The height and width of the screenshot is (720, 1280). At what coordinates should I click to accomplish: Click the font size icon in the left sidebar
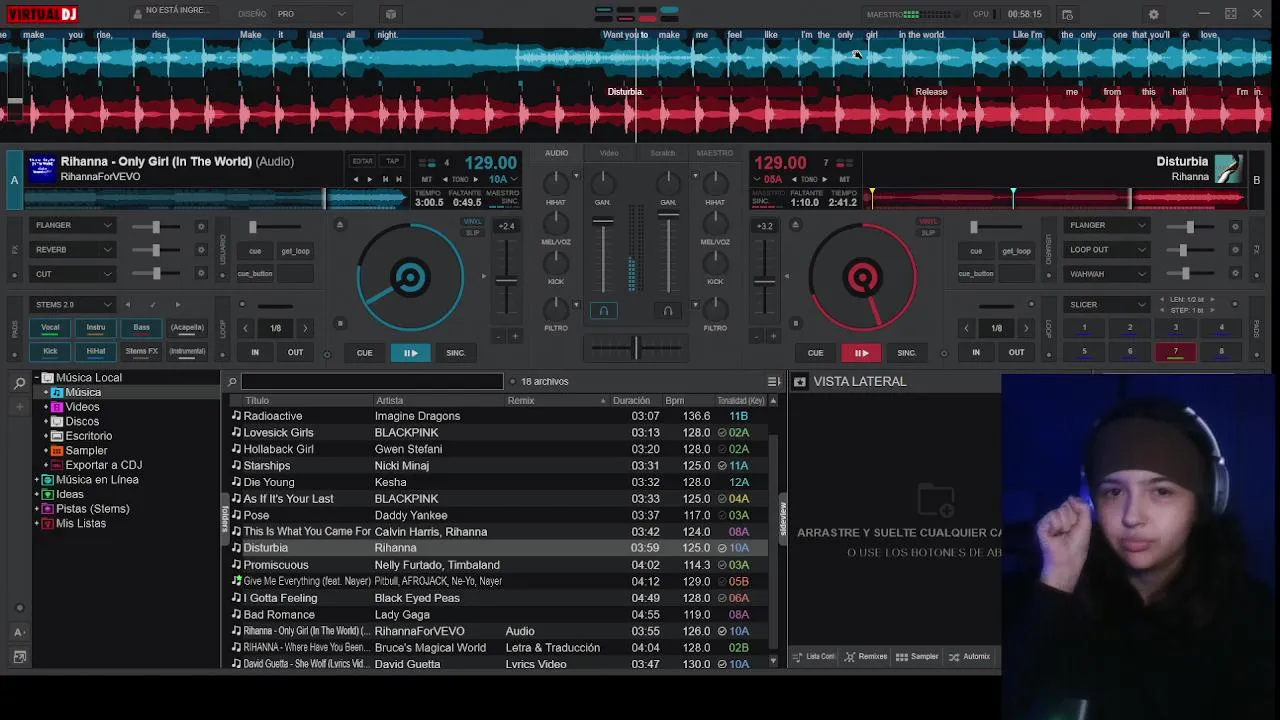click(19, 632)
